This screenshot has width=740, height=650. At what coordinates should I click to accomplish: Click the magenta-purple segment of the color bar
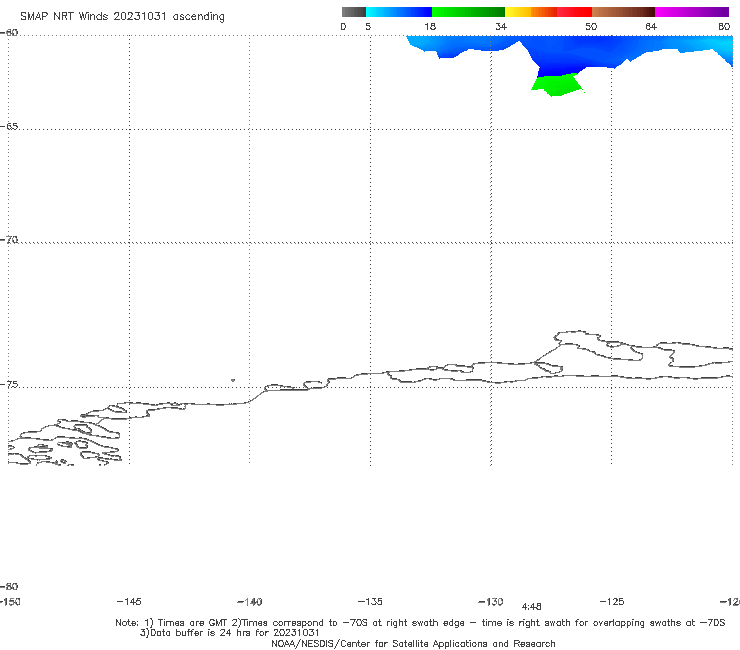coord(692,12)
